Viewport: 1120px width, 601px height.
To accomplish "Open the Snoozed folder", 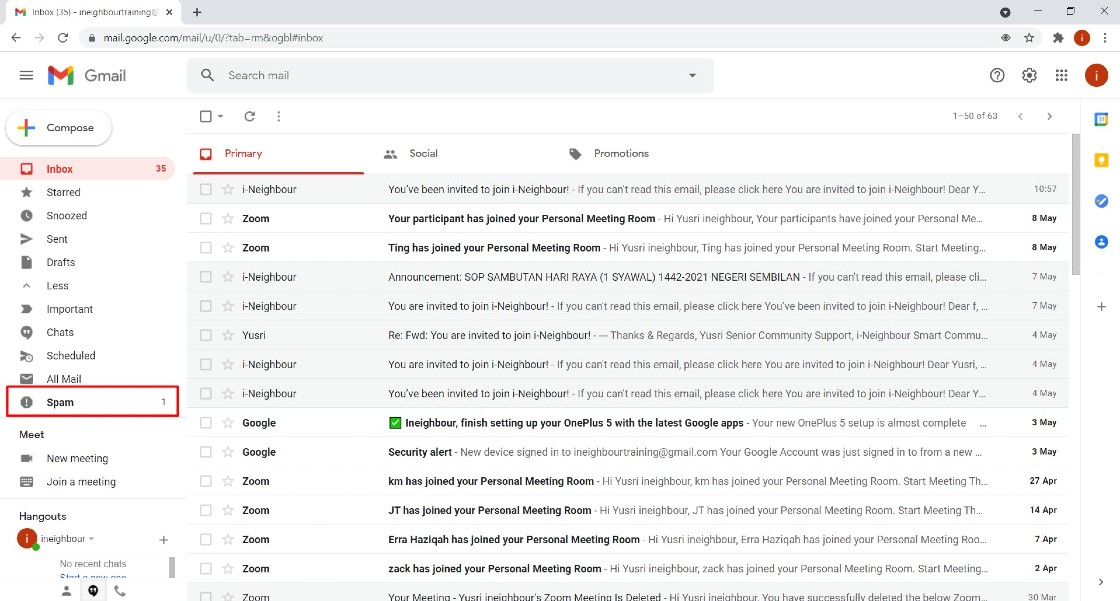I will pos(66,216).
